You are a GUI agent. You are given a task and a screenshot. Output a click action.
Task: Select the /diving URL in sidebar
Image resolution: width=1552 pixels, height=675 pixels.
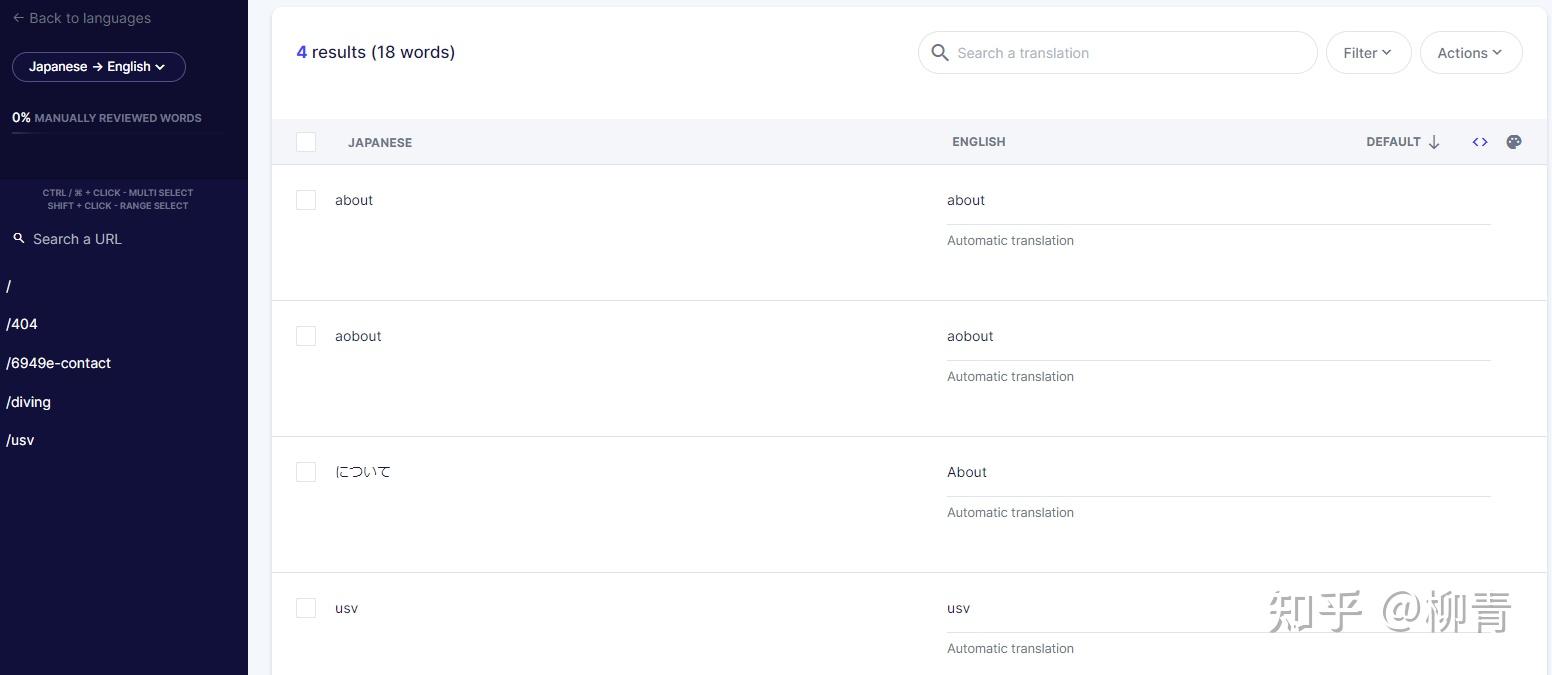28,402
